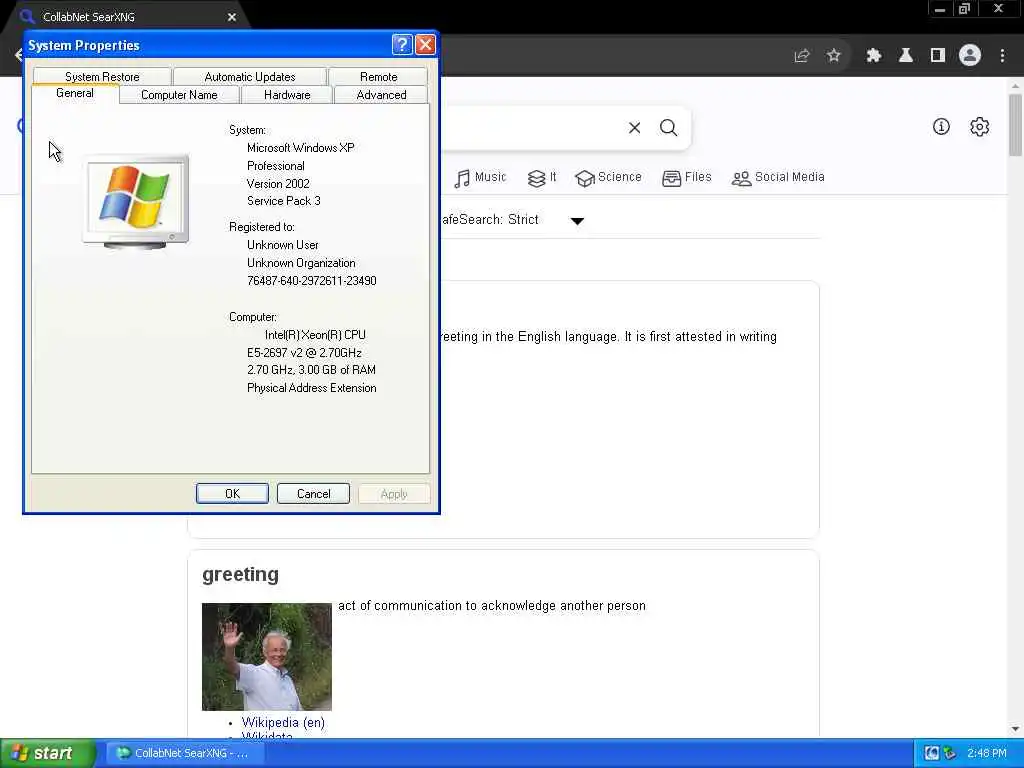Close the System Properties dialog
The image size is (1024, 768).
(x=425, y=44)
